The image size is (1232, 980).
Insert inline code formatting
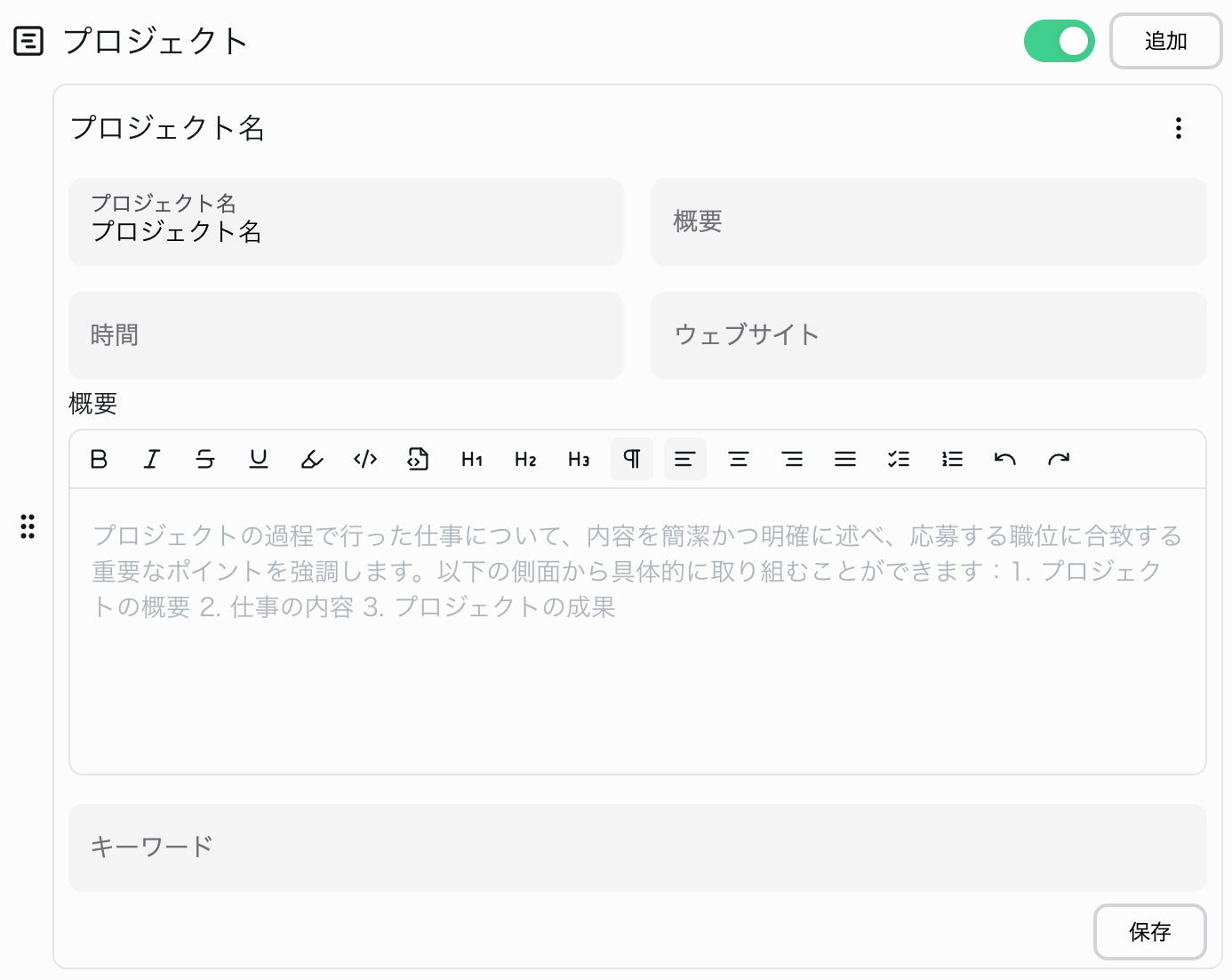point(365,459)
